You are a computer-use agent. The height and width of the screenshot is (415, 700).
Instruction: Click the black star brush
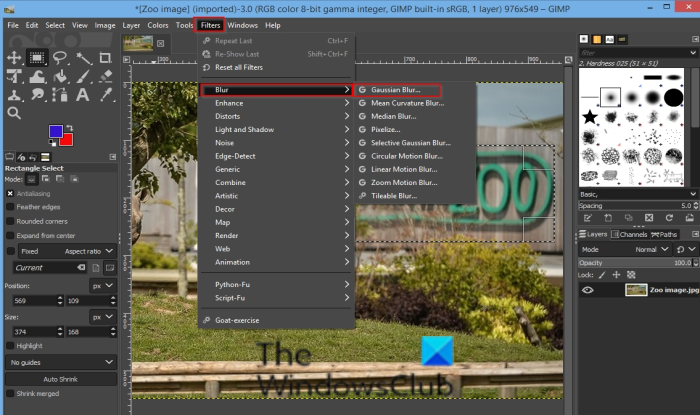[x=590, y=117]
